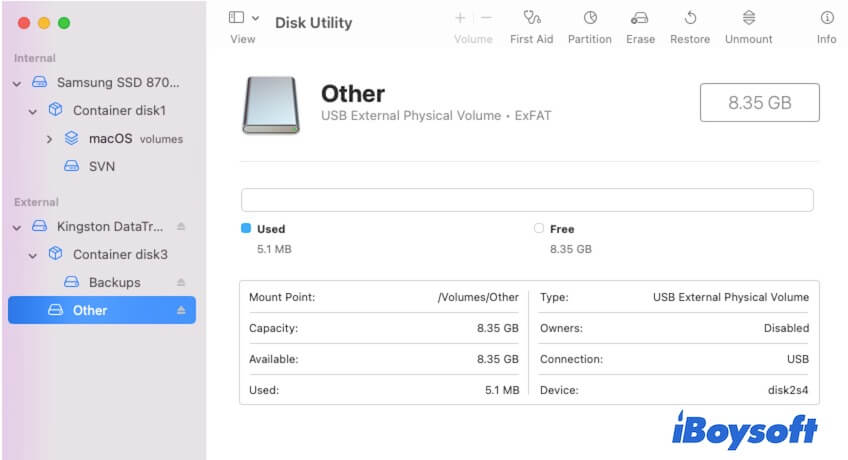Select the Backups volume row
The image size is (848, 460).
coord(102,282)
